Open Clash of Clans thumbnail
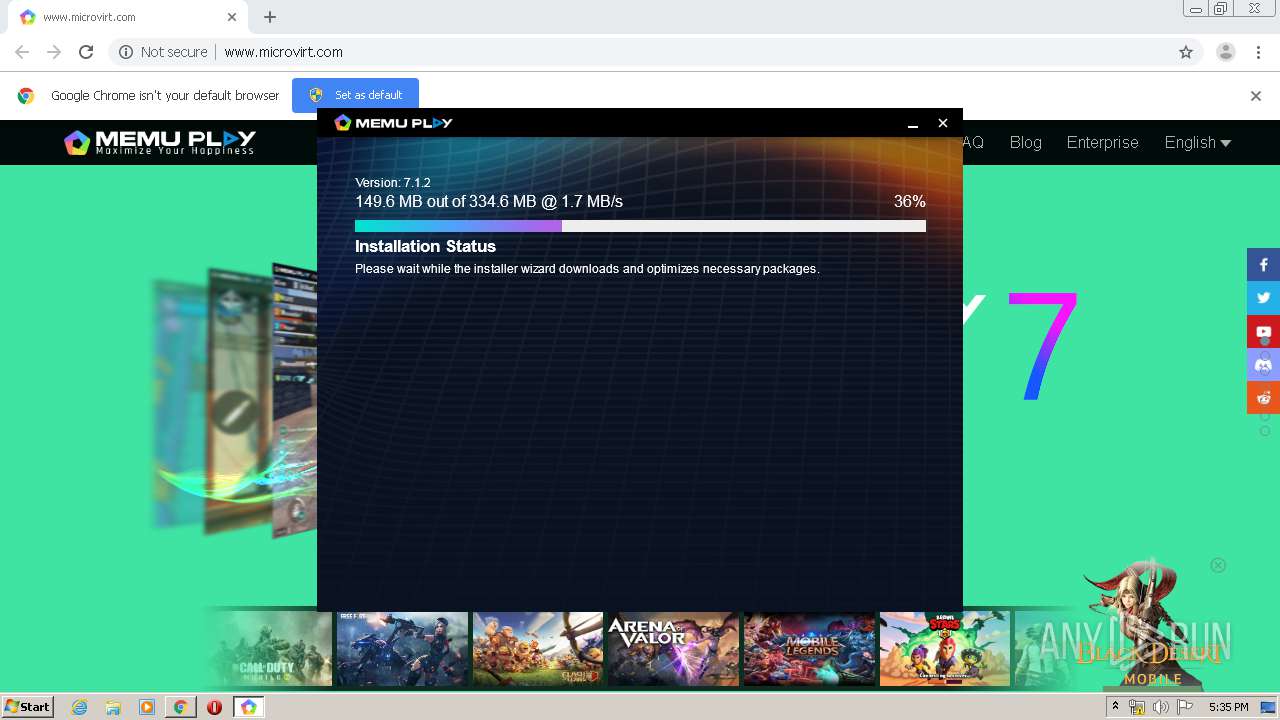Screen dimensions: 1280x720 coord(538,649)
